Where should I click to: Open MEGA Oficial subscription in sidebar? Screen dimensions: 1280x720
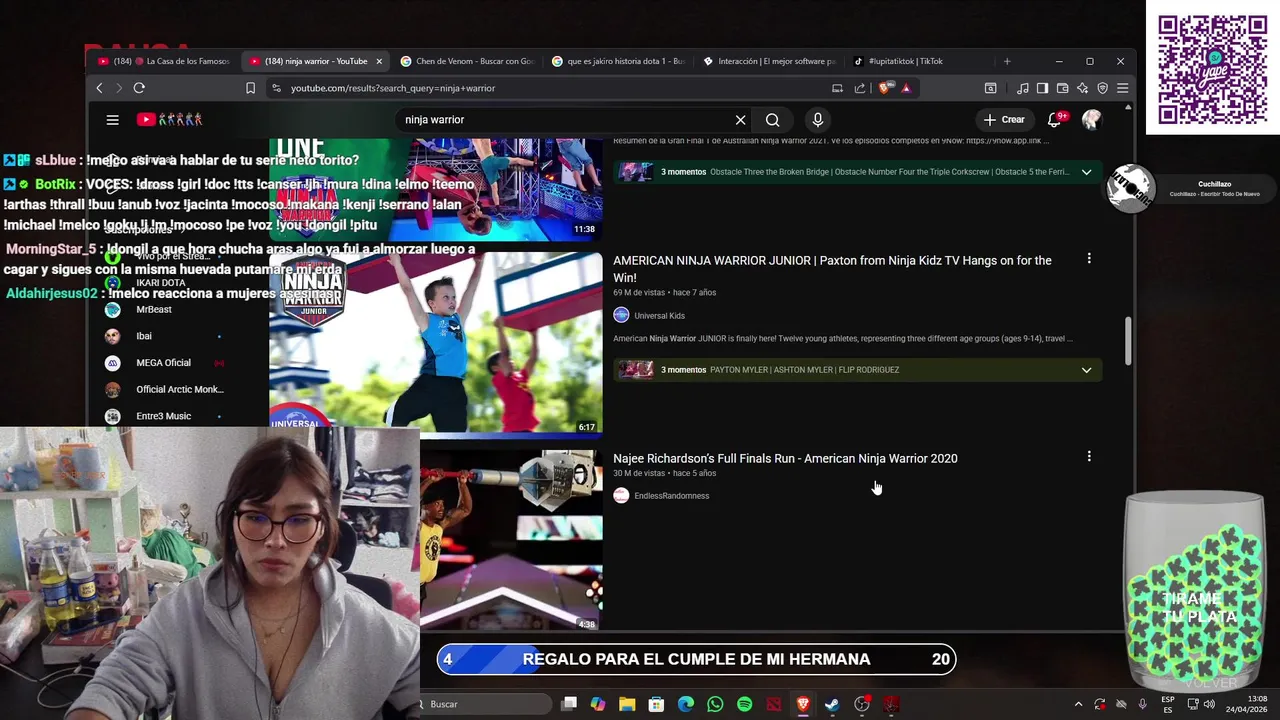(x=165, y=363)
